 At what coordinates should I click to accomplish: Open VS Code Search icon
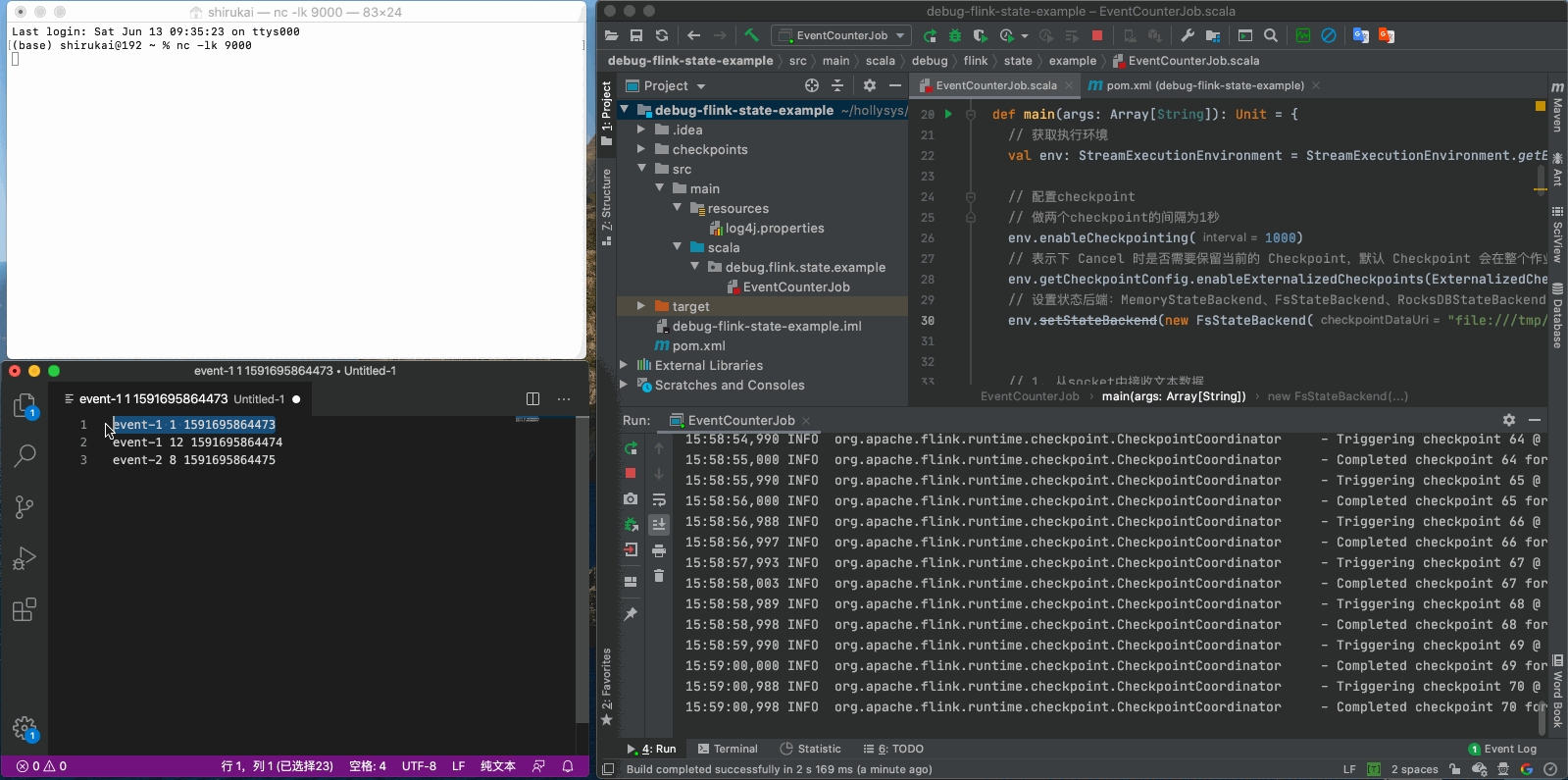(25, 456)
